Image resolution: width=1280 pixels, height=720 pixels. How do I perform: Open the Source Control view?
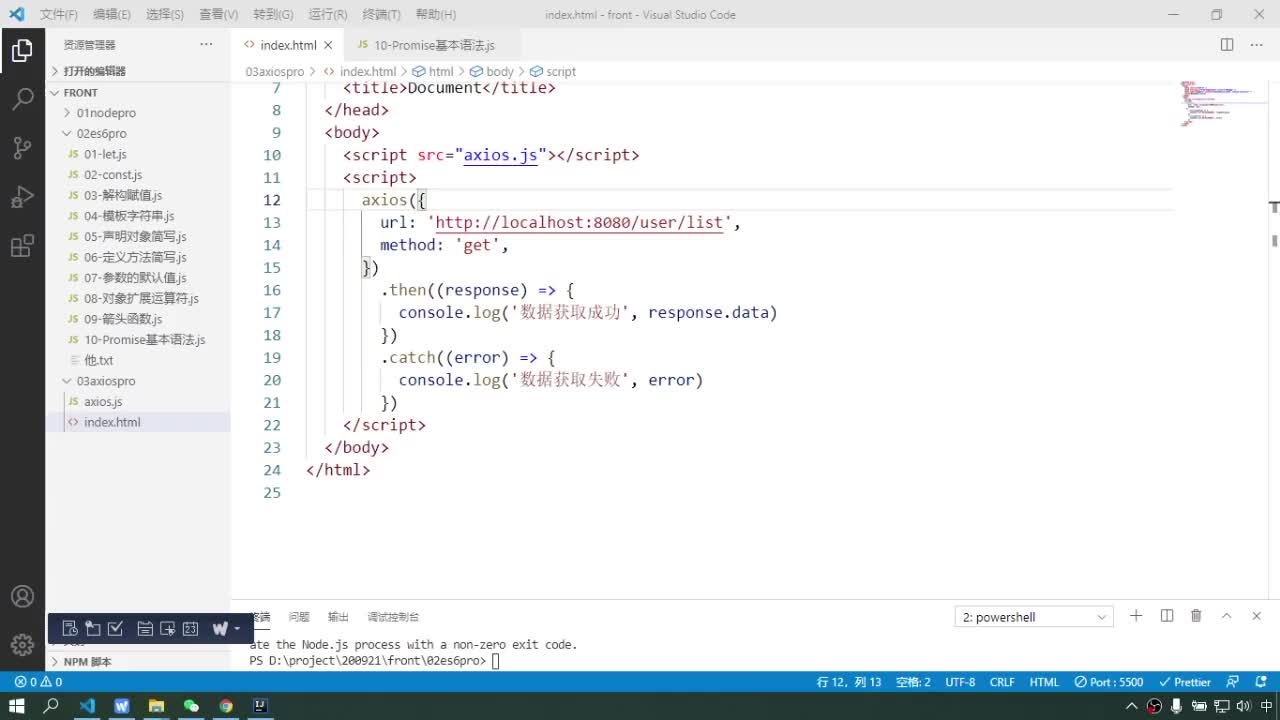22,148
